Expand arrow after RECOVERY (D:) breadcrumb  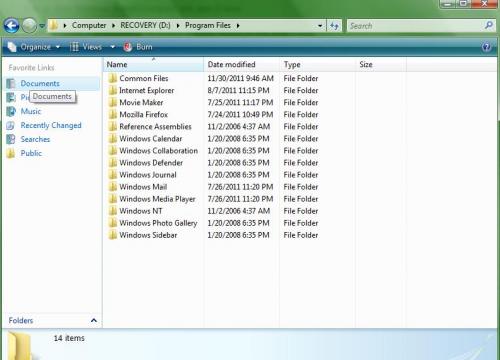pyautogui.click(x=178, y=26)
